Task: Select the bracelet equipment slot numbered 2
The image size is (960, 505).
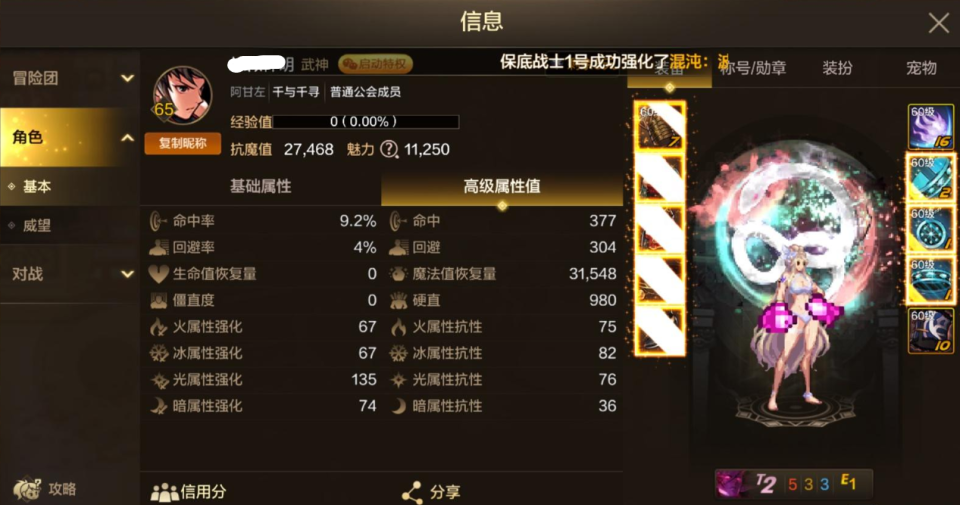Action: coord(931,178)
